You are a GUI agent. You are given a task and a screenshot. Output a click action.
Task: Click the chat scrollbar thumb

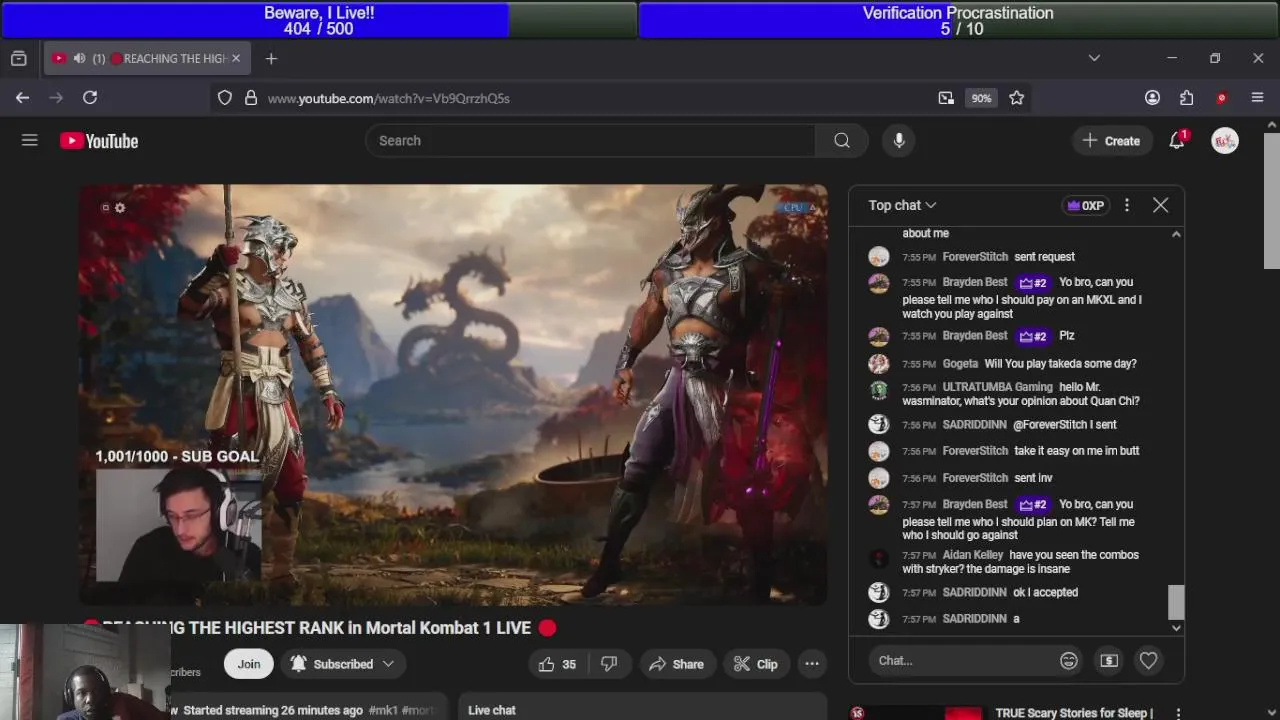pyautogui.click(x=1176, y=602)
